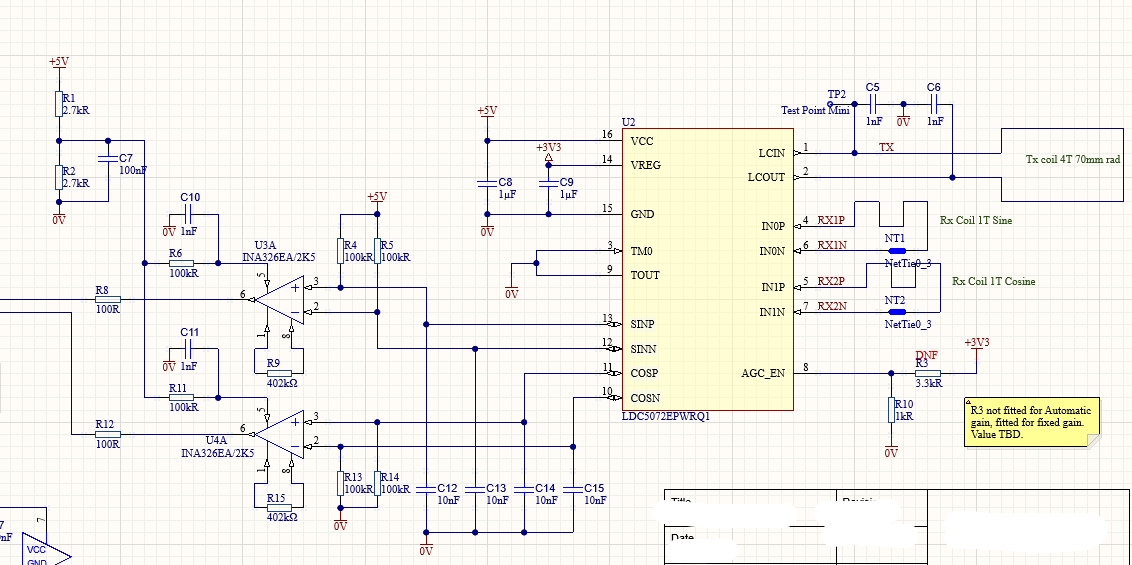The width and height of the screenshot is (1132, 565).
Task: Select capacitor C10 1nF
Action: [188, 214]
